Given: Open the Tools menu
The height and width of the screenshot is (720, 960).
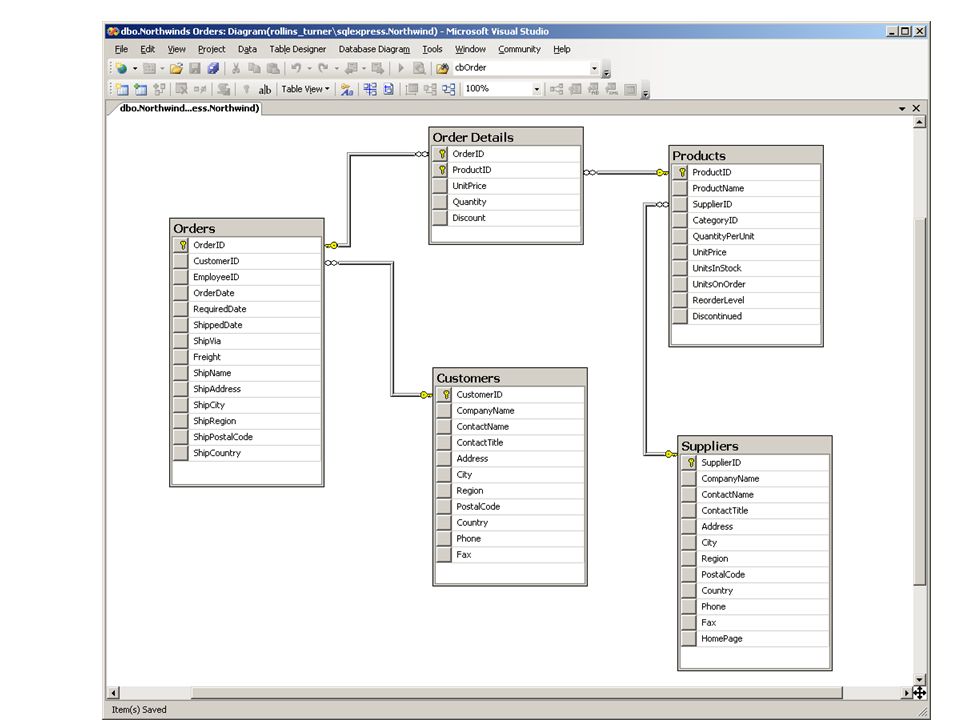Looking at the screenshot, I should tap(432, 49).
